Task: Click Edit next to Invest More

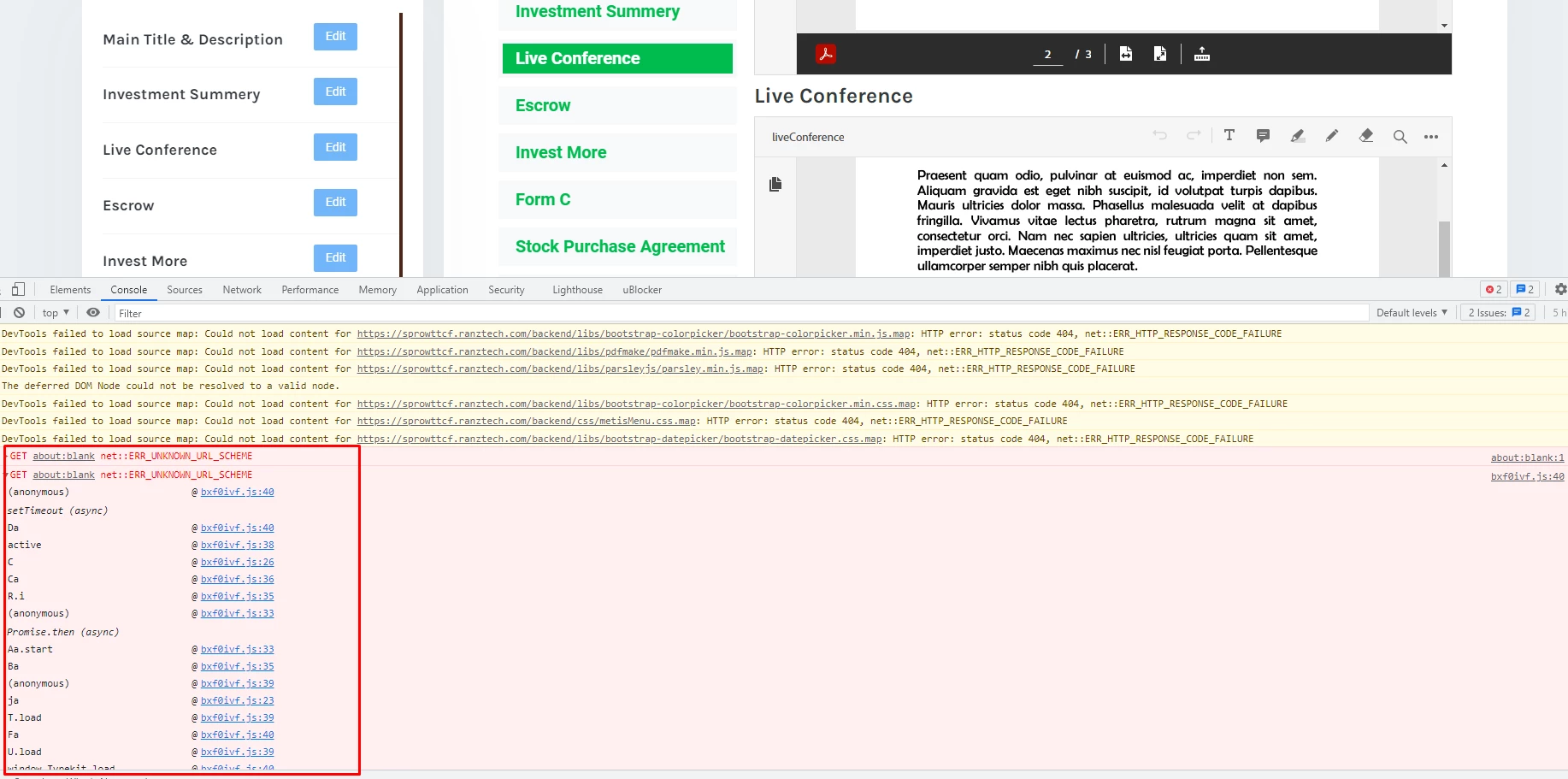Action: 335,257
